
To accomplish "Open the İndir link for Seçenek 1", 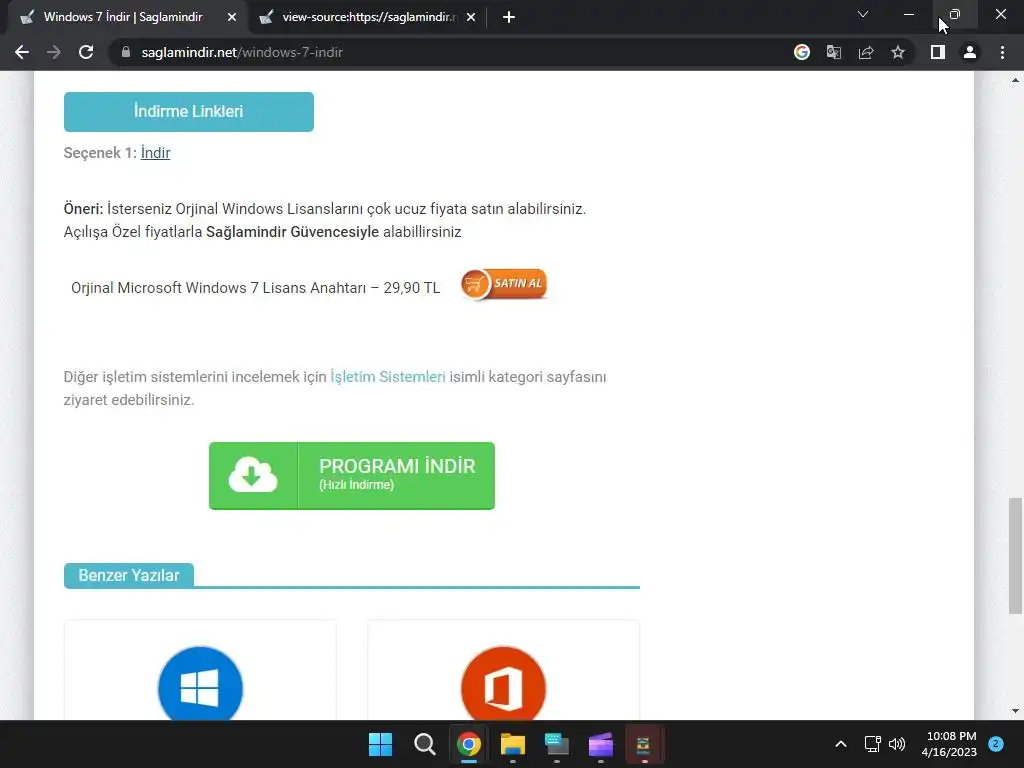I will tap(155, 153).
